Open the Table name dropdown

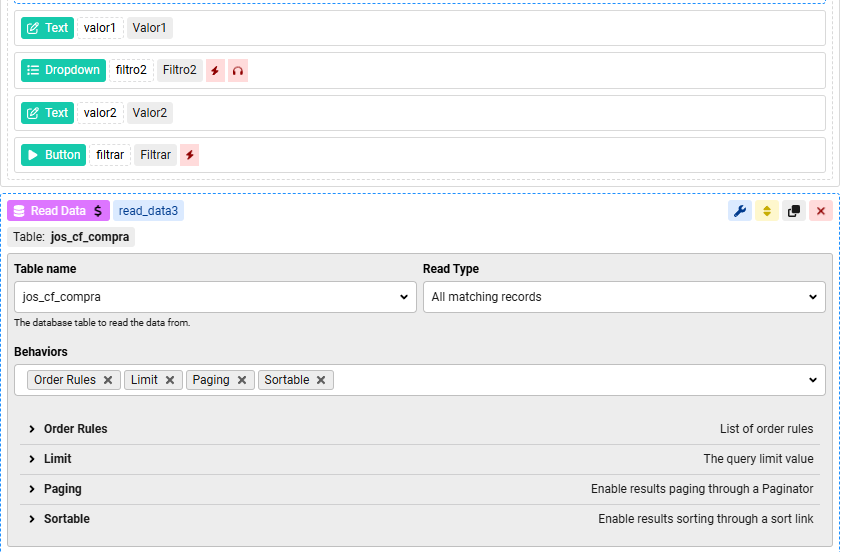[215, 297]
